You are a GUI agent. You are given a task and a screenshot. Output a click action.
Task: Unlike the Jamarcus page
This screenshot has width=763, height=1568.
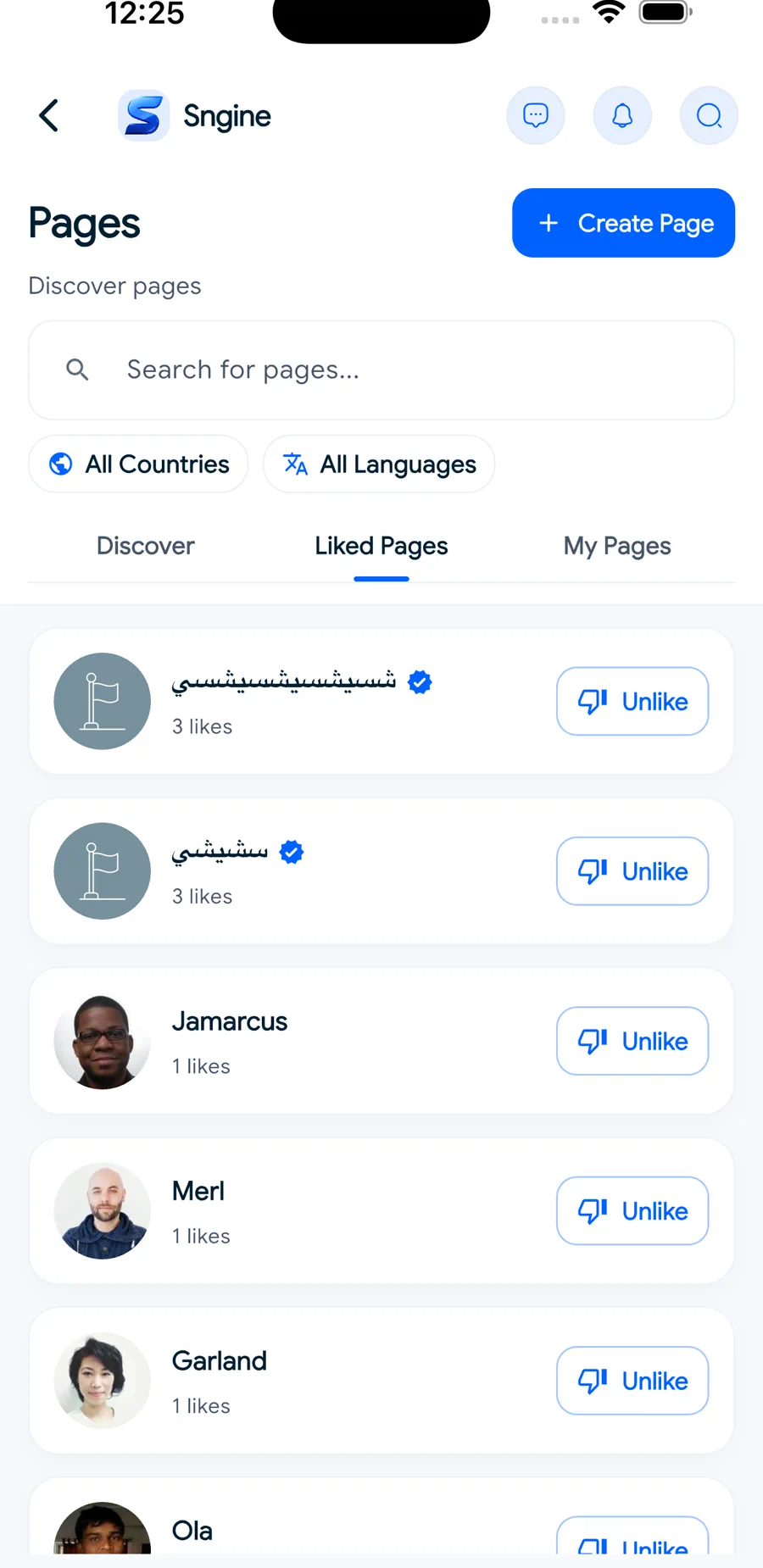tap(632, 1041)
